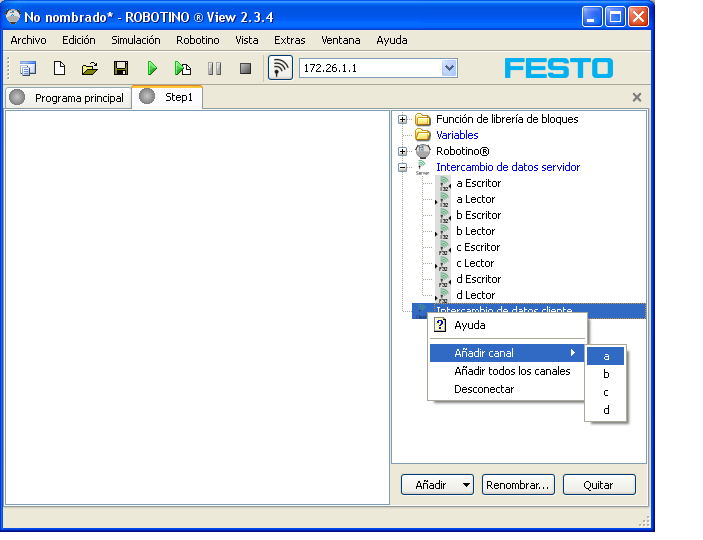Select the 'b Escritor' block icon

click(x=444, y=216)
